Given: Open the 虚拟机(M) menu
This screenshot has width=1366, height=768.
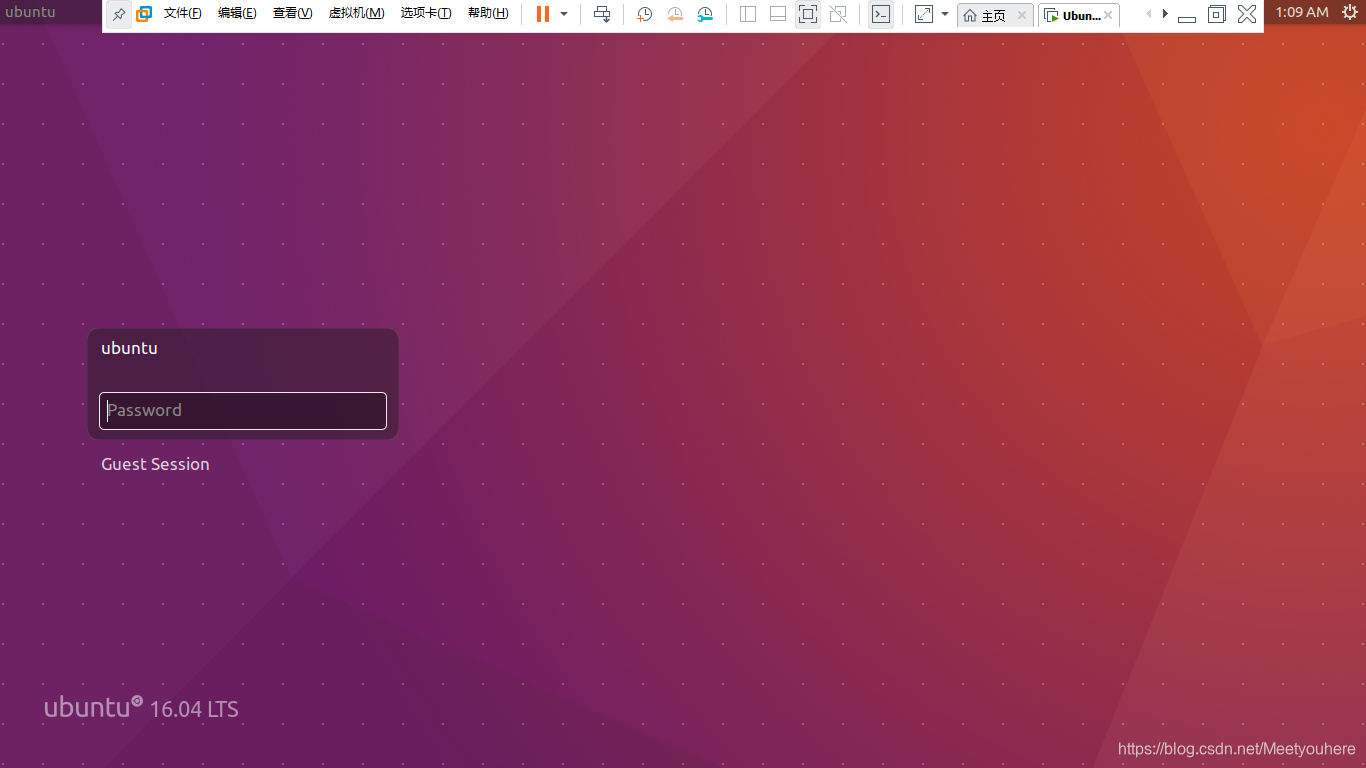Looking at the screenshot, I should [356, 14].
